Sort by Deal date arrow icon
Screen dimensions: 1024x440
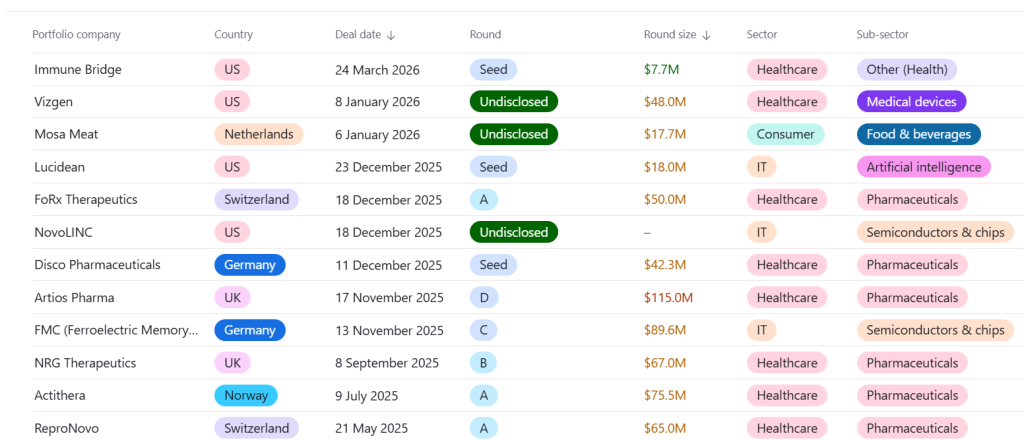pos(391,35)
